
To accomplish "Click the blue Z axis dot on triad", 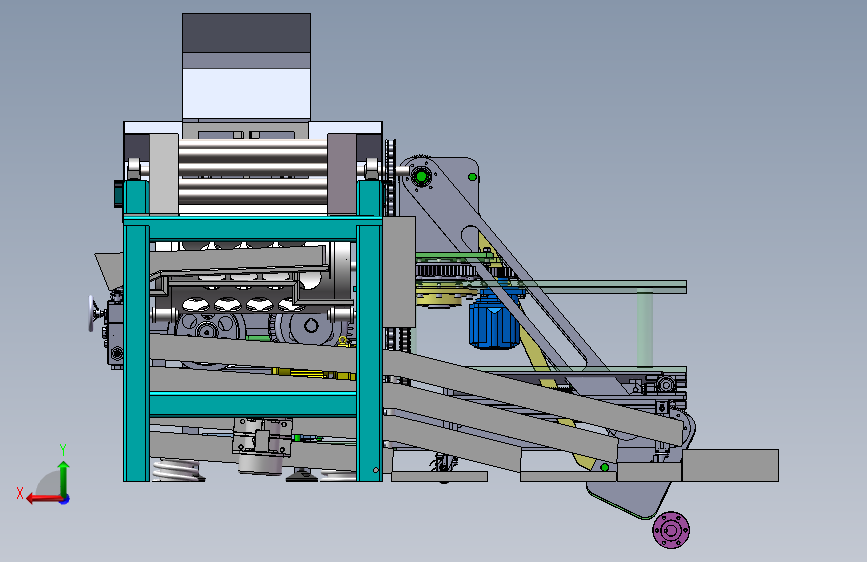I will tap(65, 499).
